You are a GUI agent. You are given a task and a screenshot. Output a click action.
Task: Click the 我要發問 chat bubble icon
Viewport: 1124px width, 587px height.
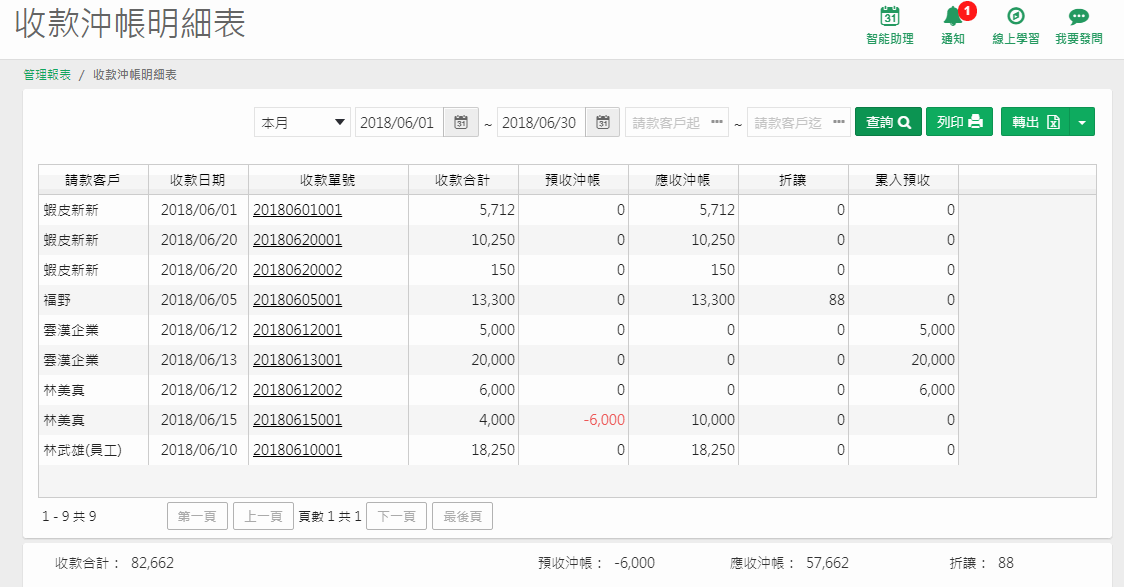(1078, 16)
